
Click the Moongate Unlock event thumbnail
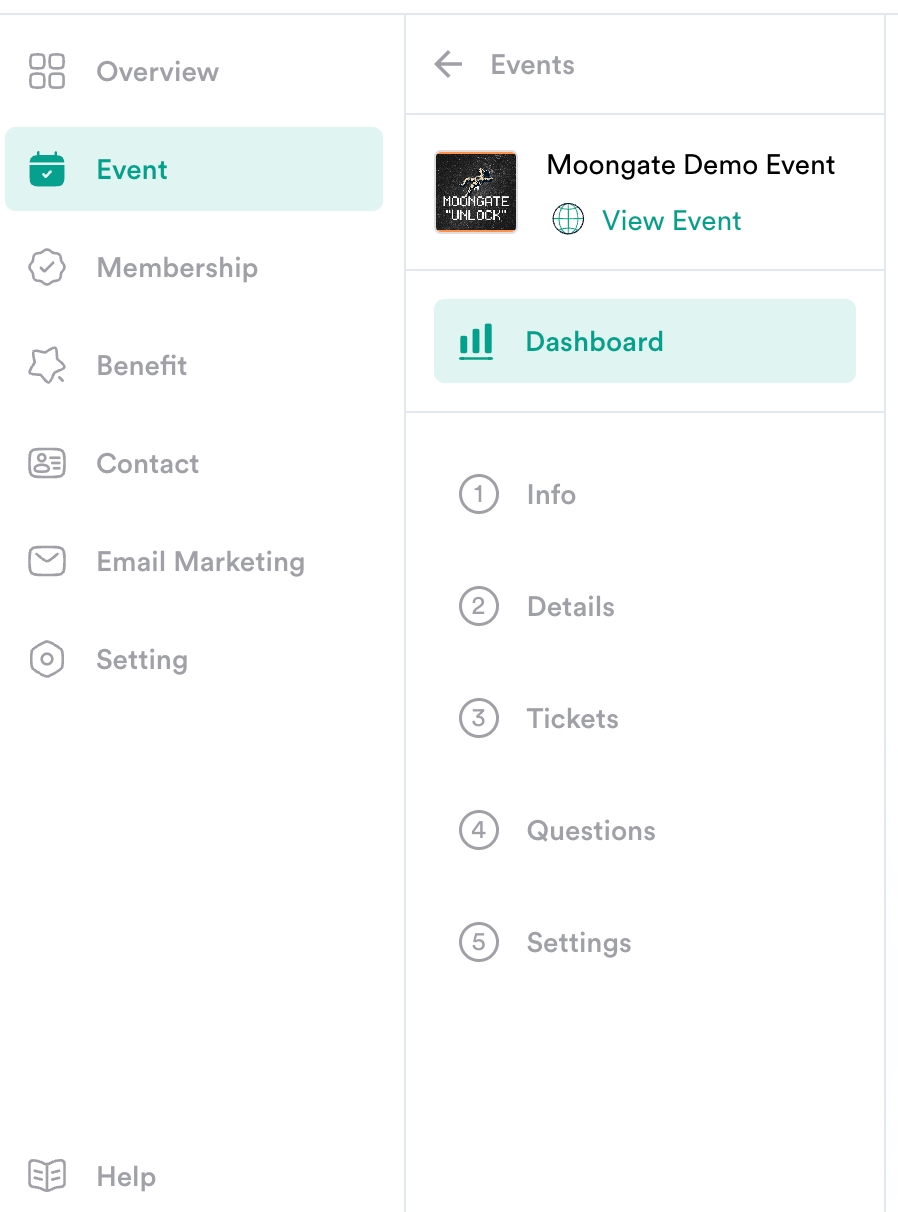click(x=476, y=192)
